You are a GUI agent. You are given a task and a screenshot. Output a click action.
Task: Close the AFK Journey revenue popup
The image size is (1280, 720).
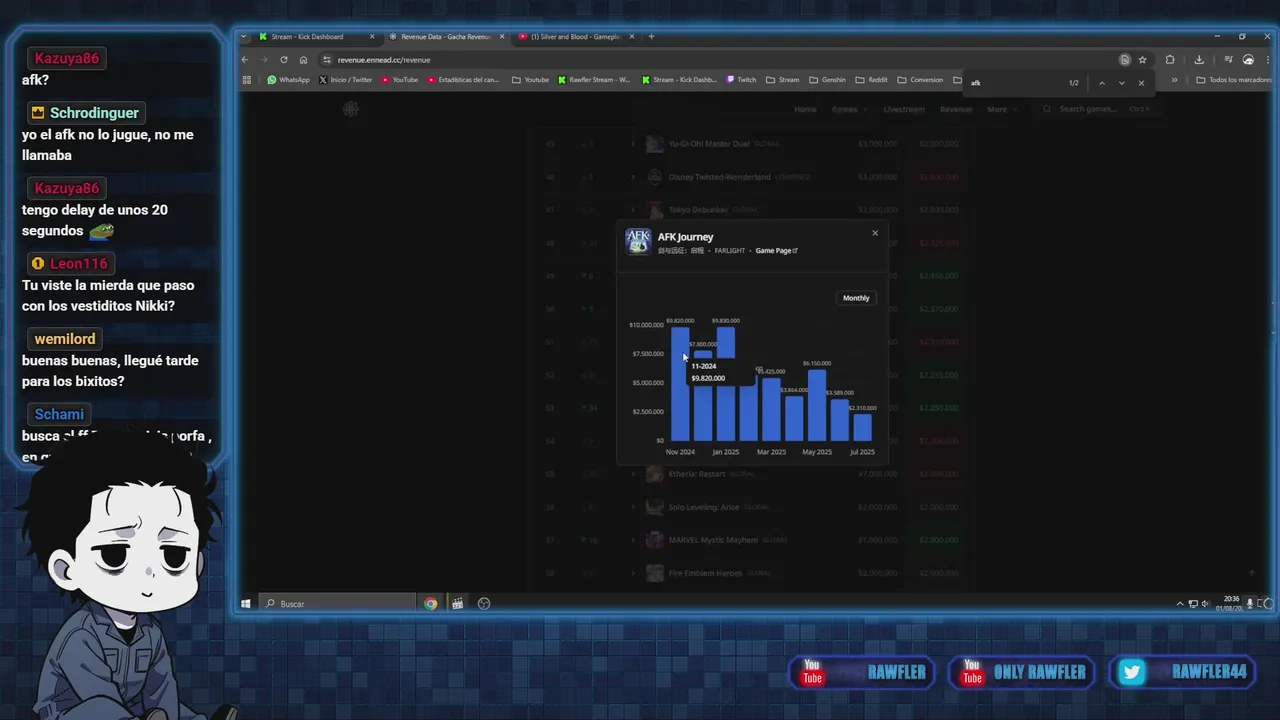click(x=875, y=233)
